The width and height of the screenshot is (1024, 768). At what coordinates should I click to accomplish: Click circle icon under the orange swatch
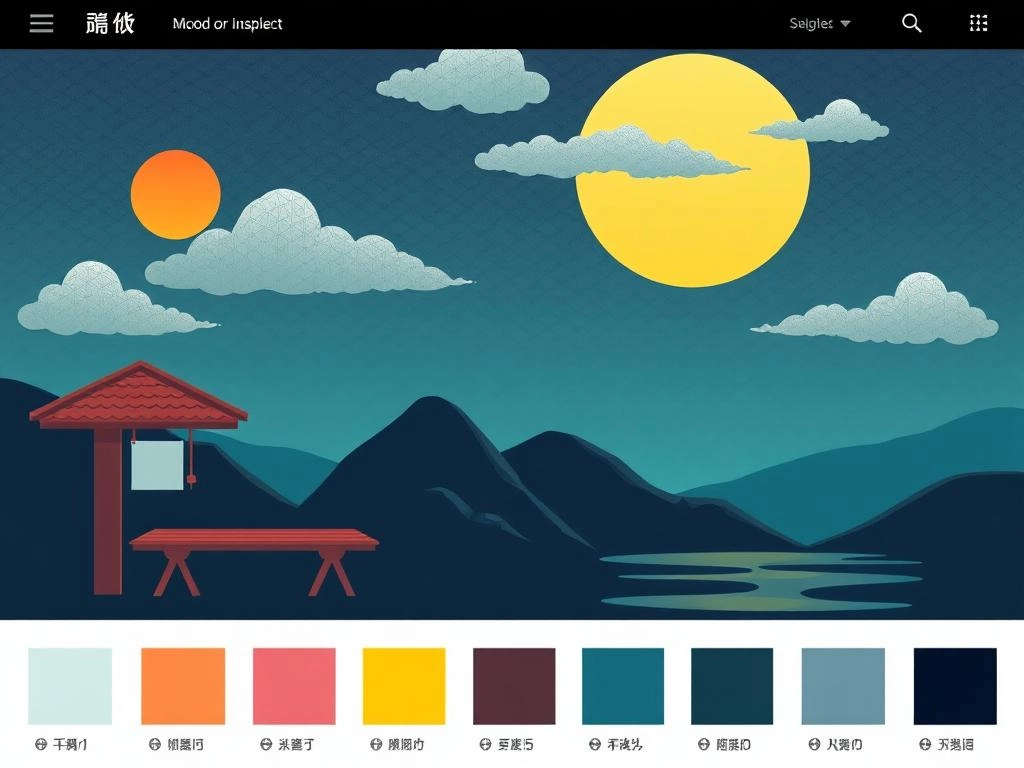(x=155, y=744)
